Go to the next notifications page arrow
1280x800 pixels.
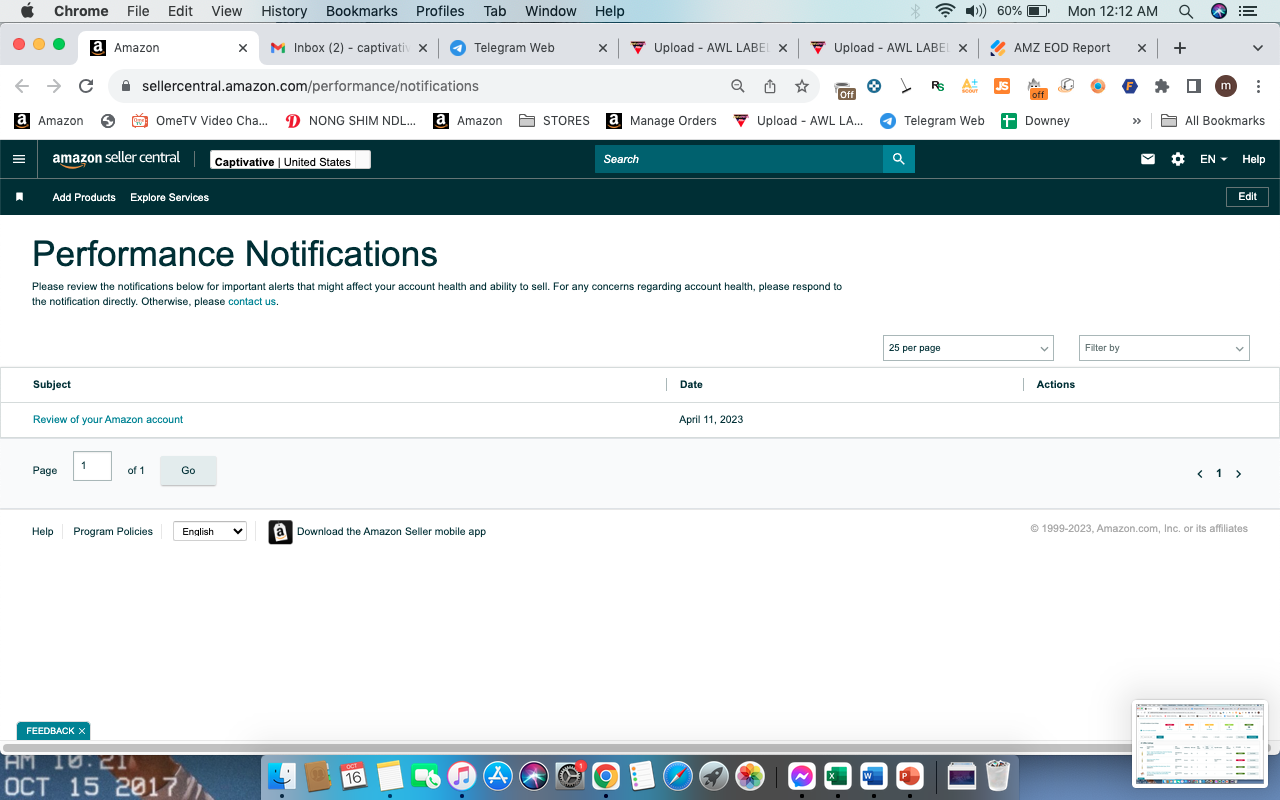[1238, 474]
